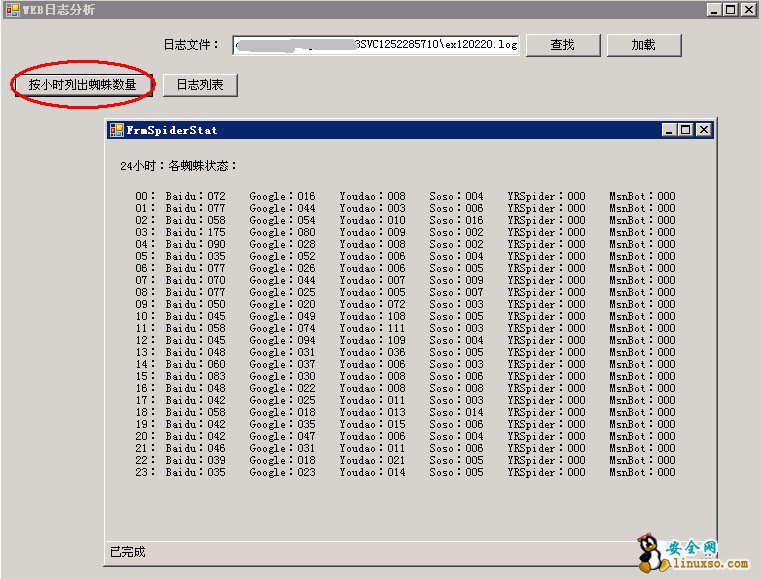This screenshot has width=761, height=579.
Task: Select Google: 047 in hour 20 row
Action: (x=282, y=436)
